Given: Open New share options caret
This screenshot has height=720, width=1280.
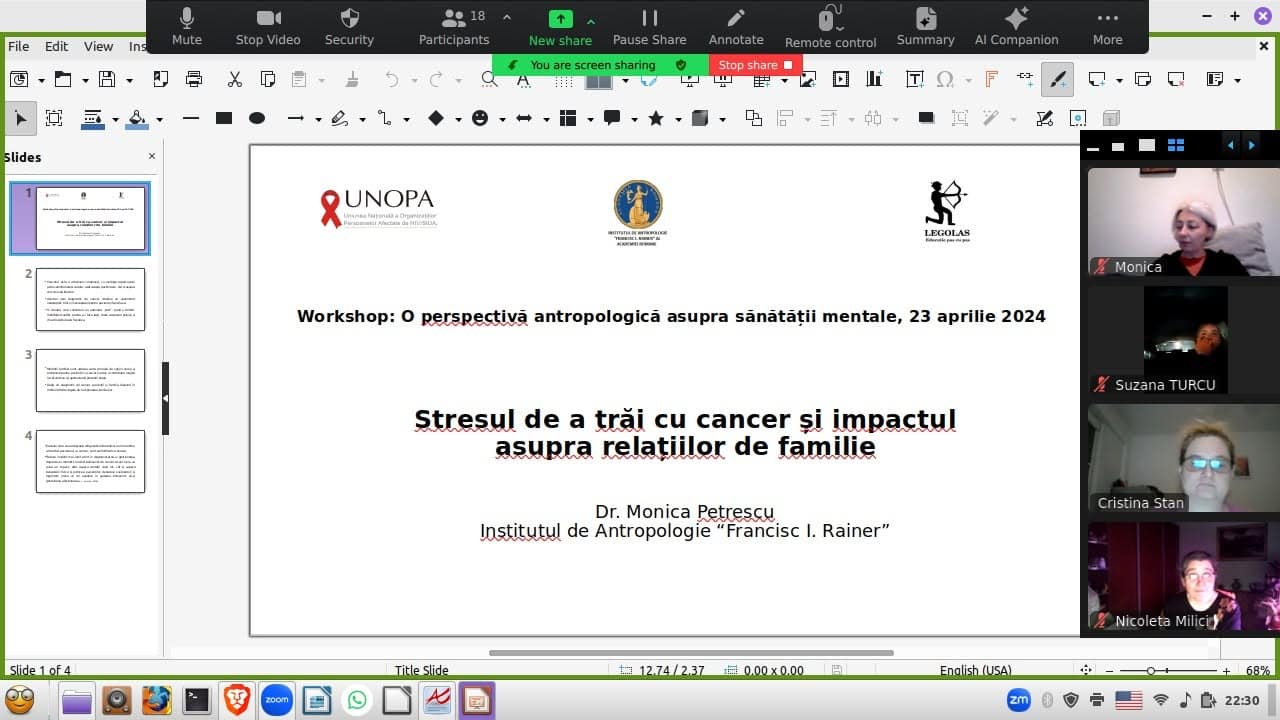Looking at the screenshot, I should click(591, 20).
